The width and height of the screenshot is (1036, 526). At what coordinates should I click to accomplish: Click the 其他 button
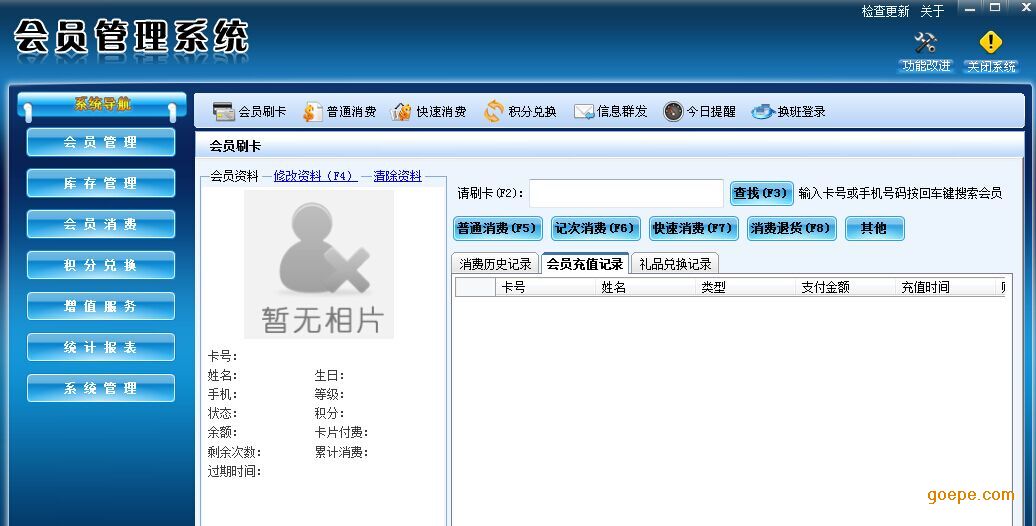874,228
